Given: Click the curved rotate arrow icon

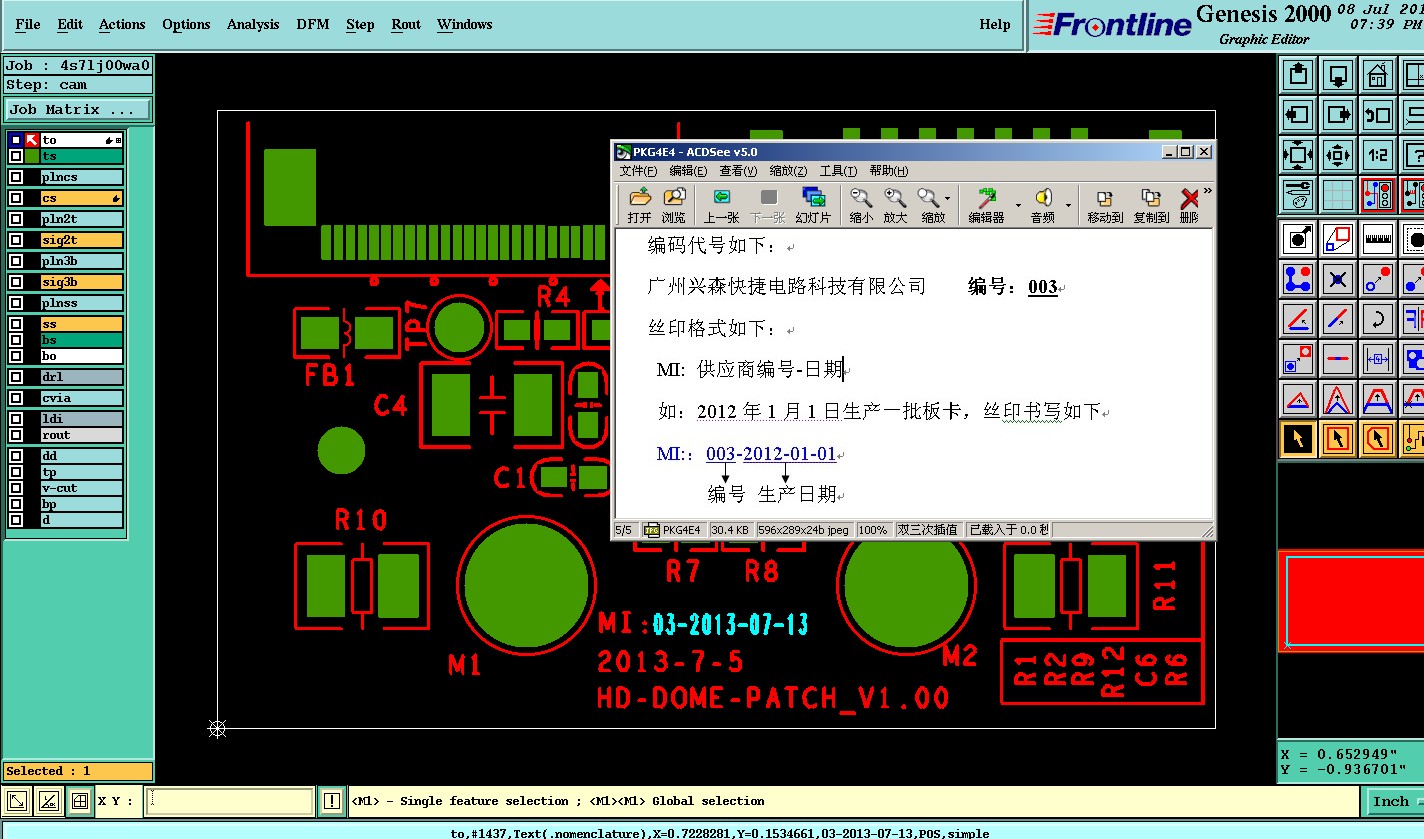Looking at the screenshot, I should point(1378,319).
